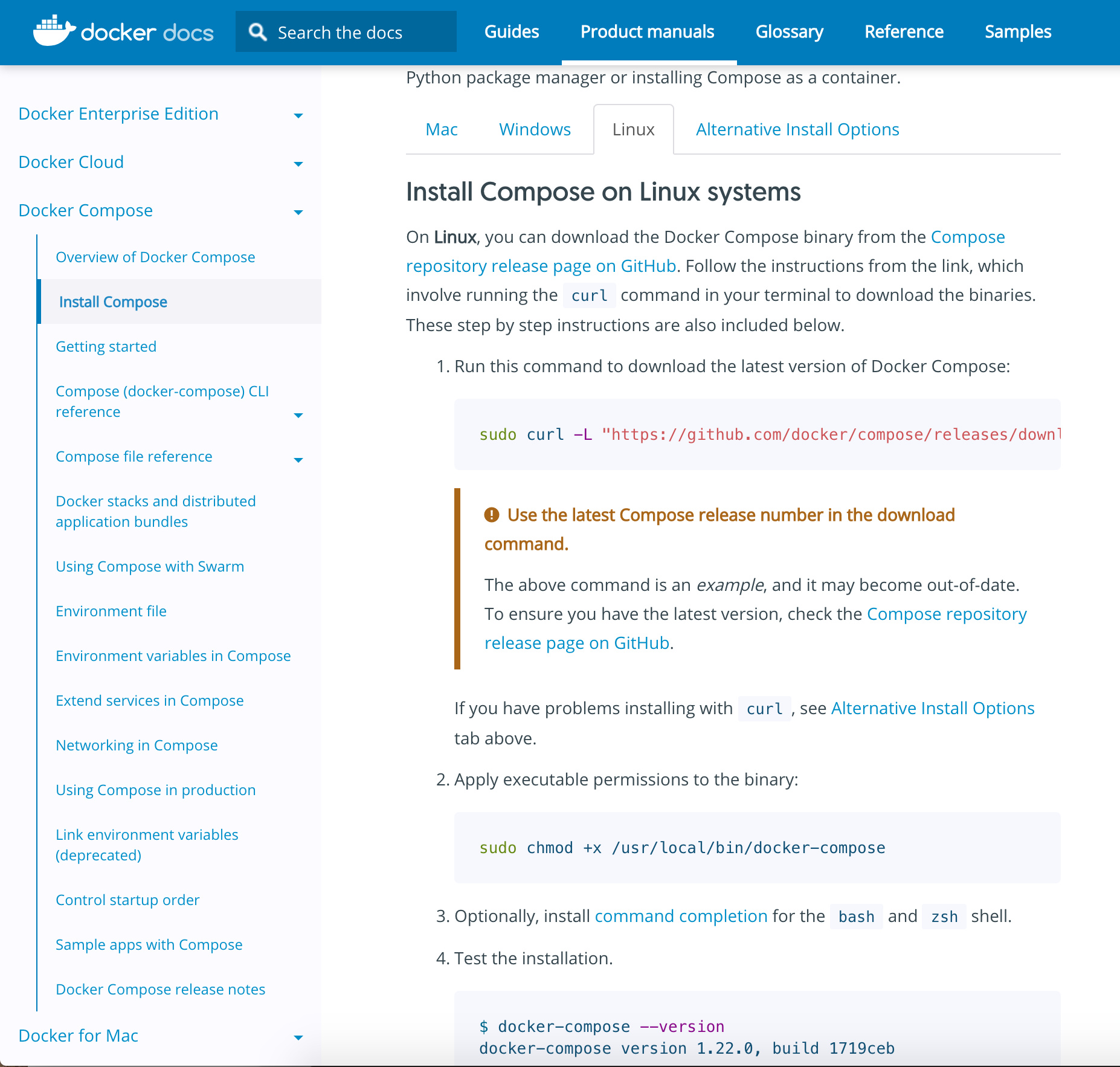This screenshot has width=1120, height=1067.
Task: Select Install Compose in sidebar
Action: tap(113, 301)
